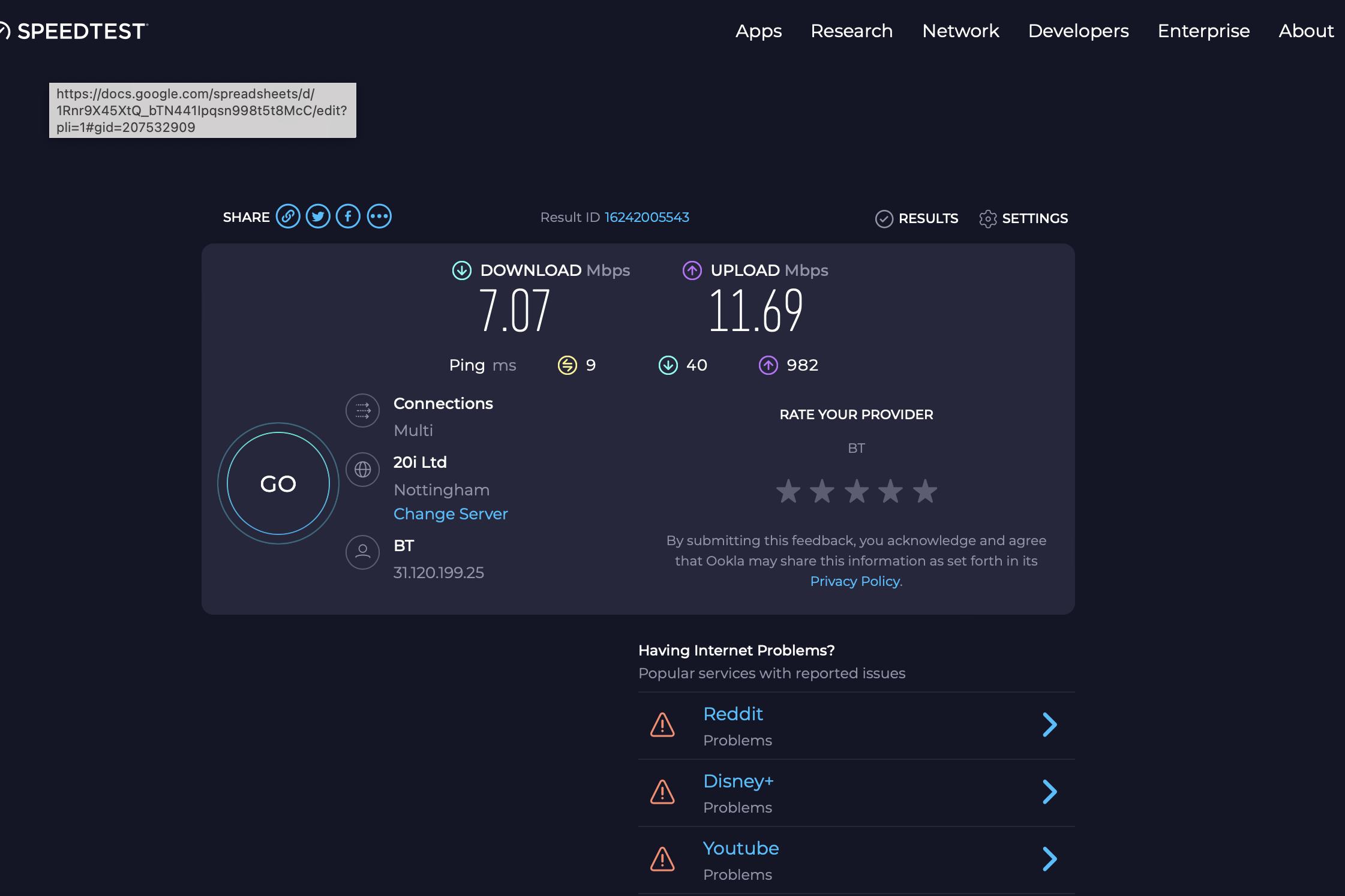The width and height of the screenshot is (1345, 896).
Task: Open the Apps menu item
Action: [x=758, y=31]
